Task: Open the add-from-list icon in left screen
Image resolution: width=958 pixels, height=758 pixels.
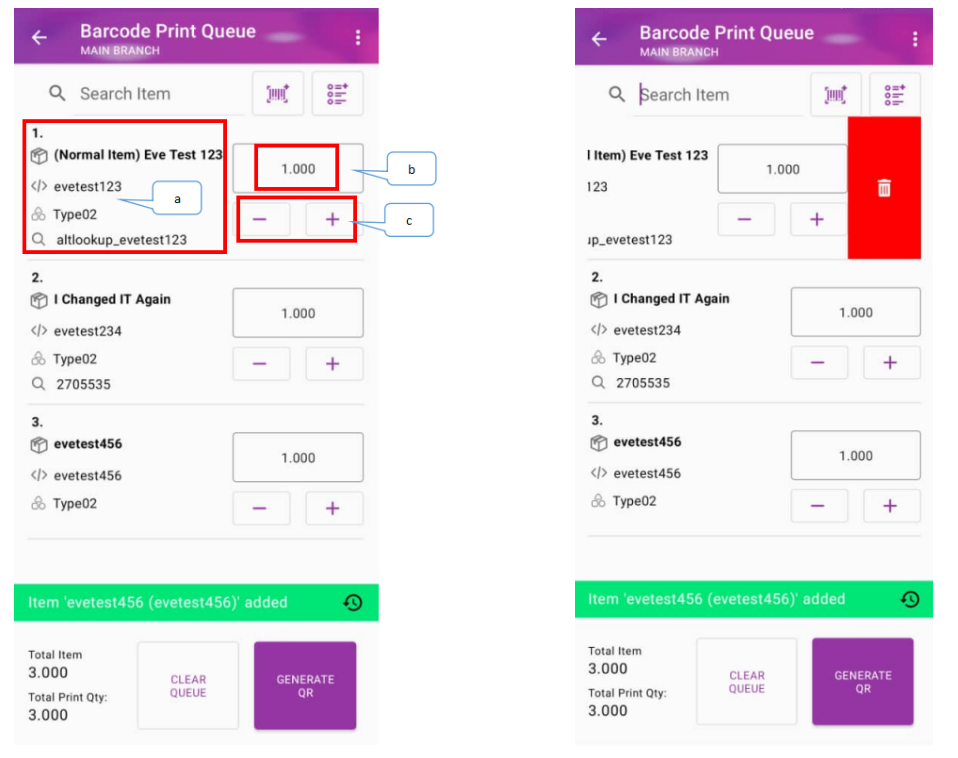Action: (337, 94)
